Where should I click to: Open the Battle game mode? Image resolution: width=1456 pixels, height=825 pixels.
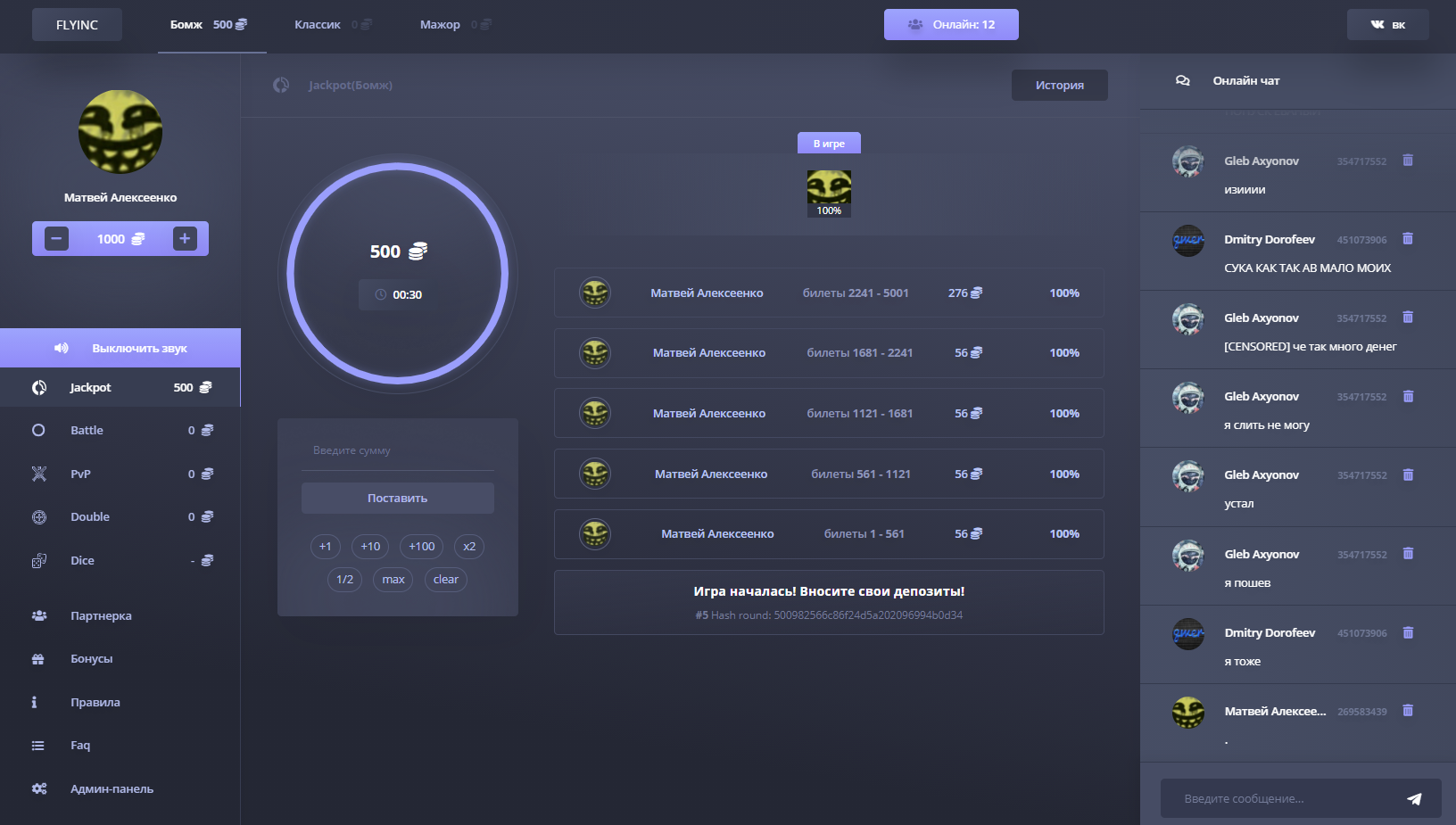[87, 431]
